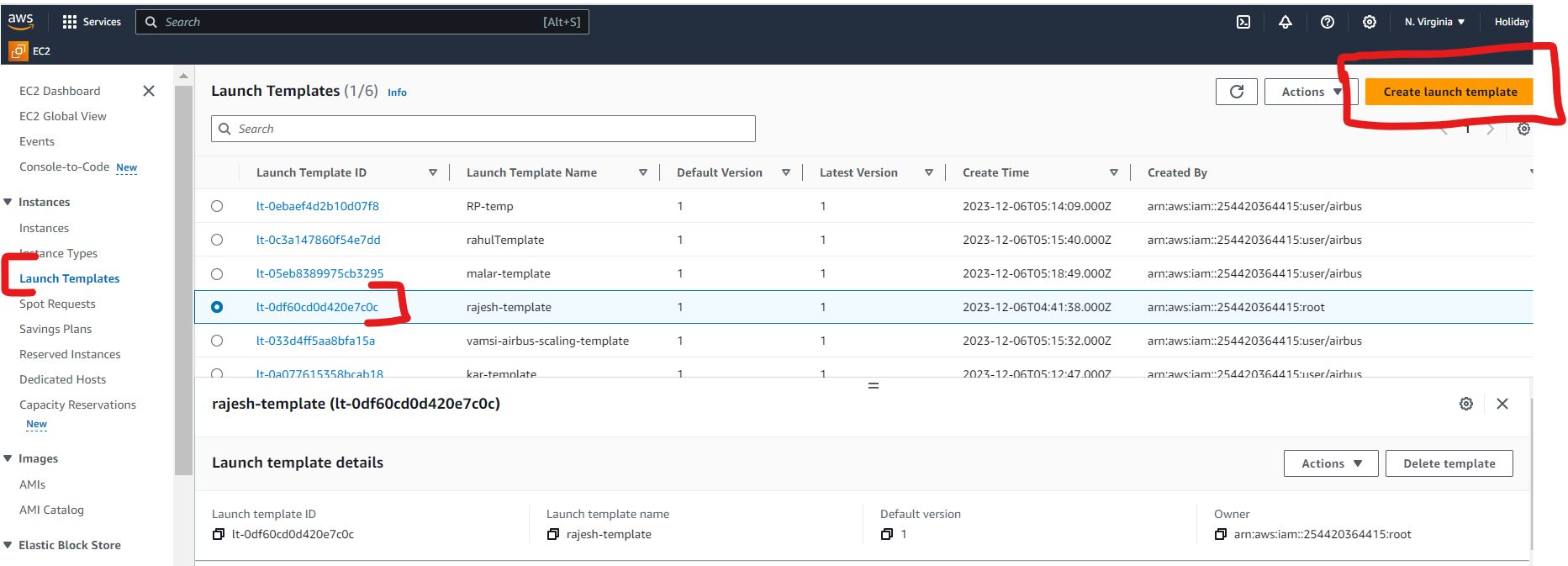This screenshot has height=566, width=1568.
Task: Open EC2 Global View
Action: 63,116
